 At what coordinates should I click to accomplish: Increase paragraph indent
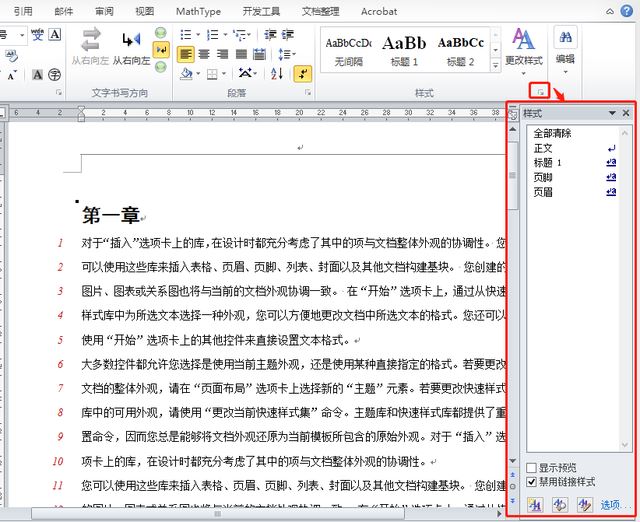[287, 35]
